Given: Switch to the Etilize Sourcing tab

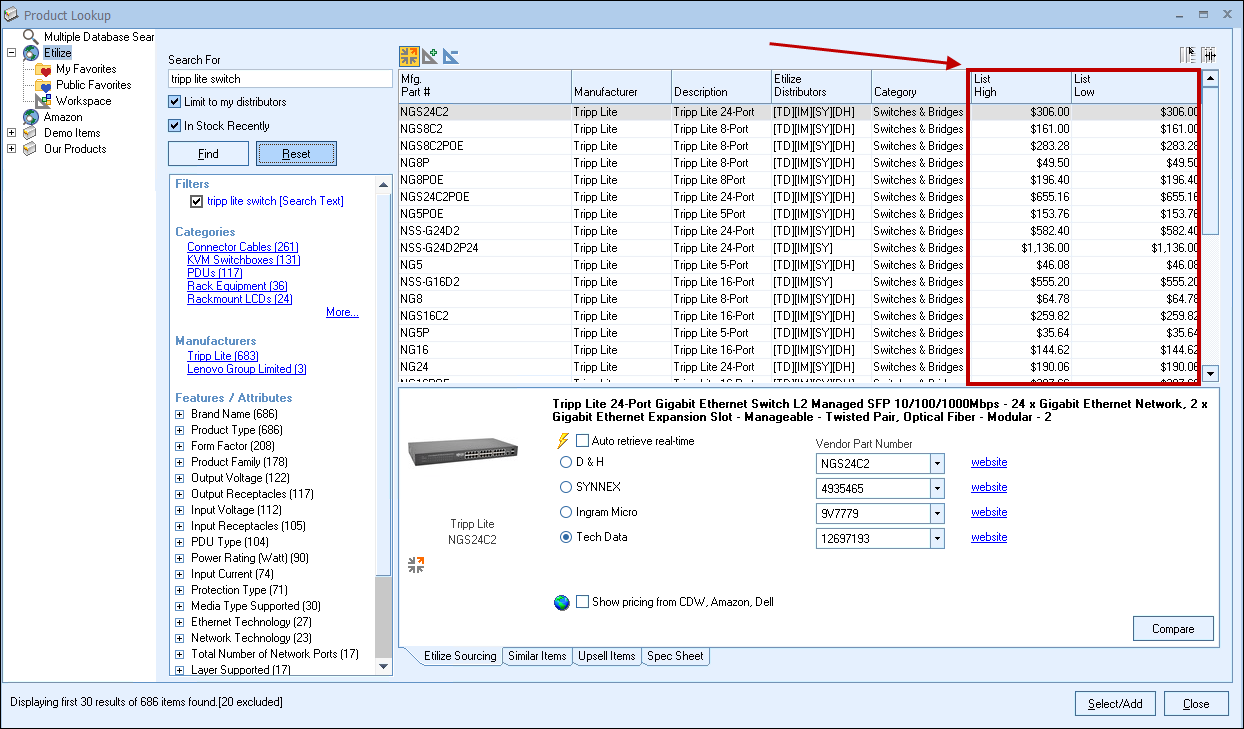Looking at the screenshot, I should (460, 656).
